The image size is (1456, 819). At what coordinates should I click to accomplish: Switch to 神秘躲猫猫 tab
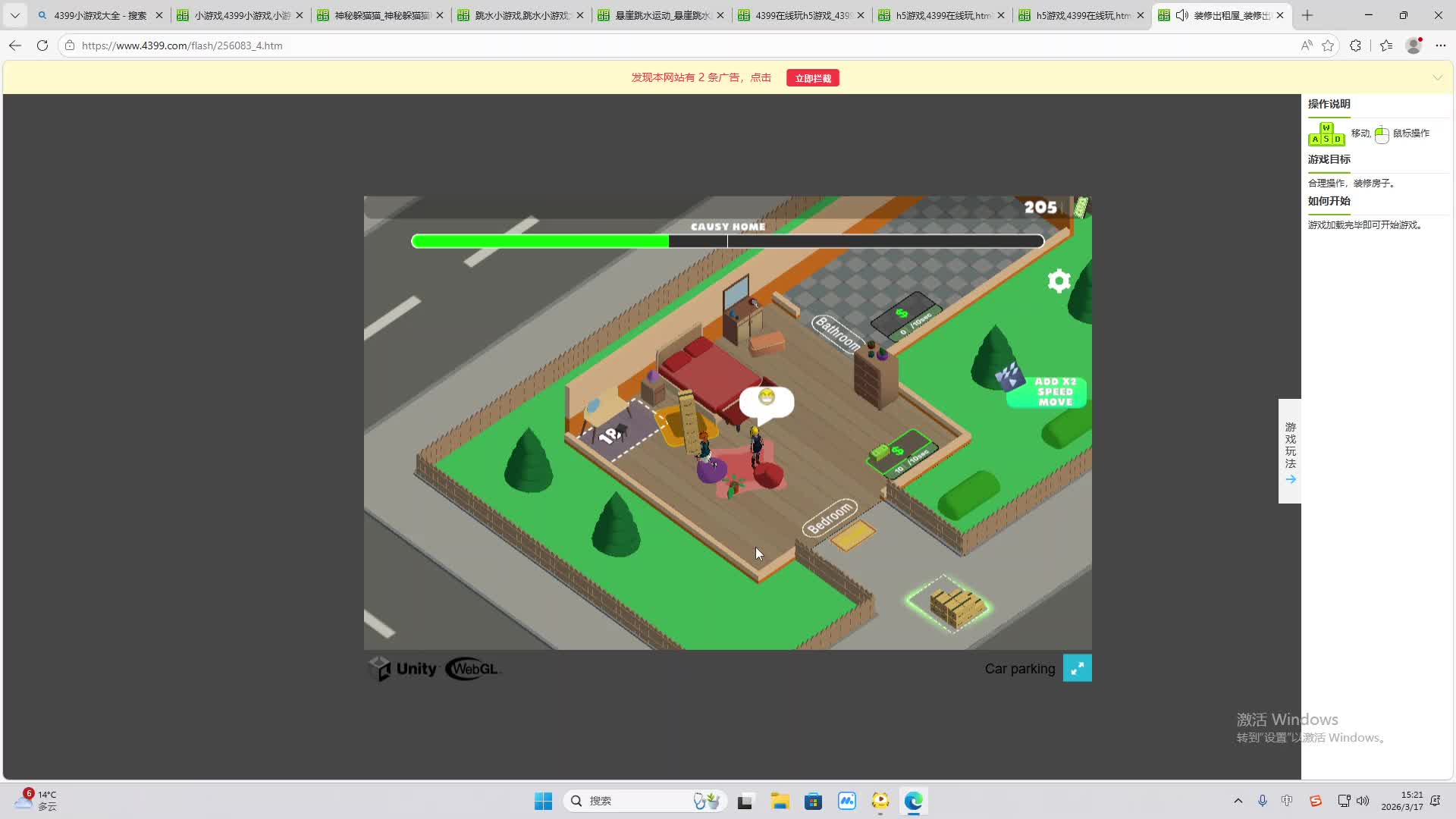pos(379,15)
